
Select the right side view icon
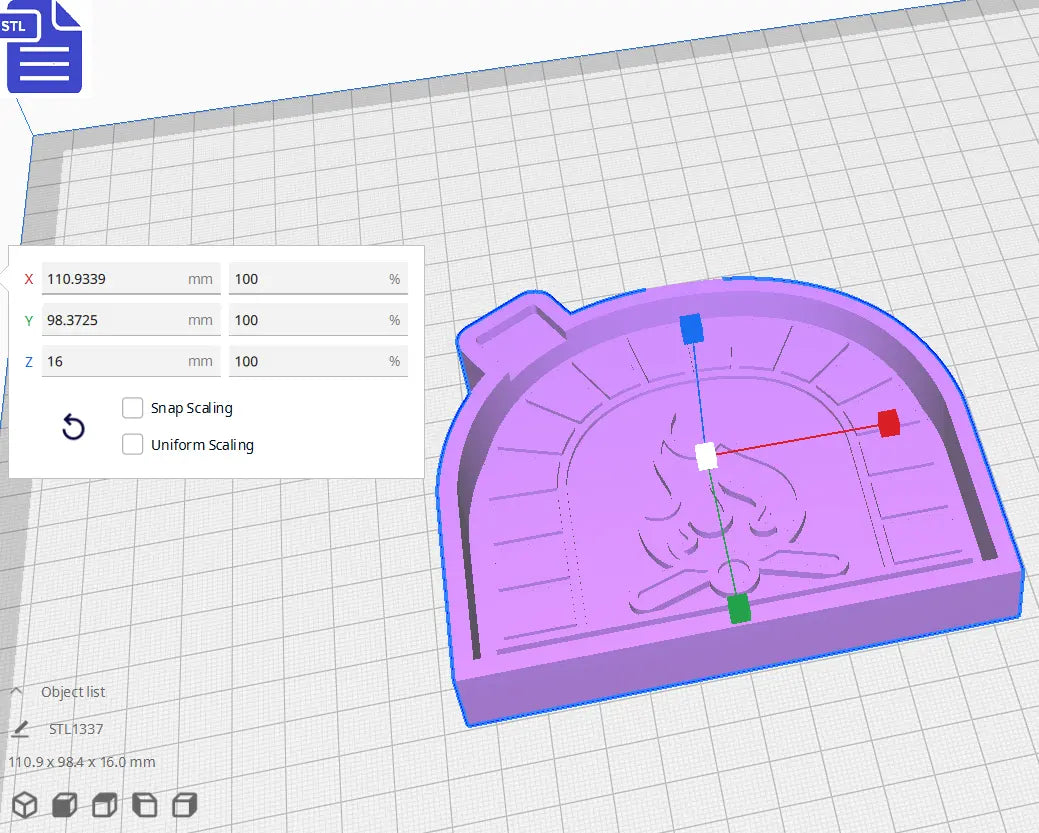pyautogui.click(x=183, y=804)
